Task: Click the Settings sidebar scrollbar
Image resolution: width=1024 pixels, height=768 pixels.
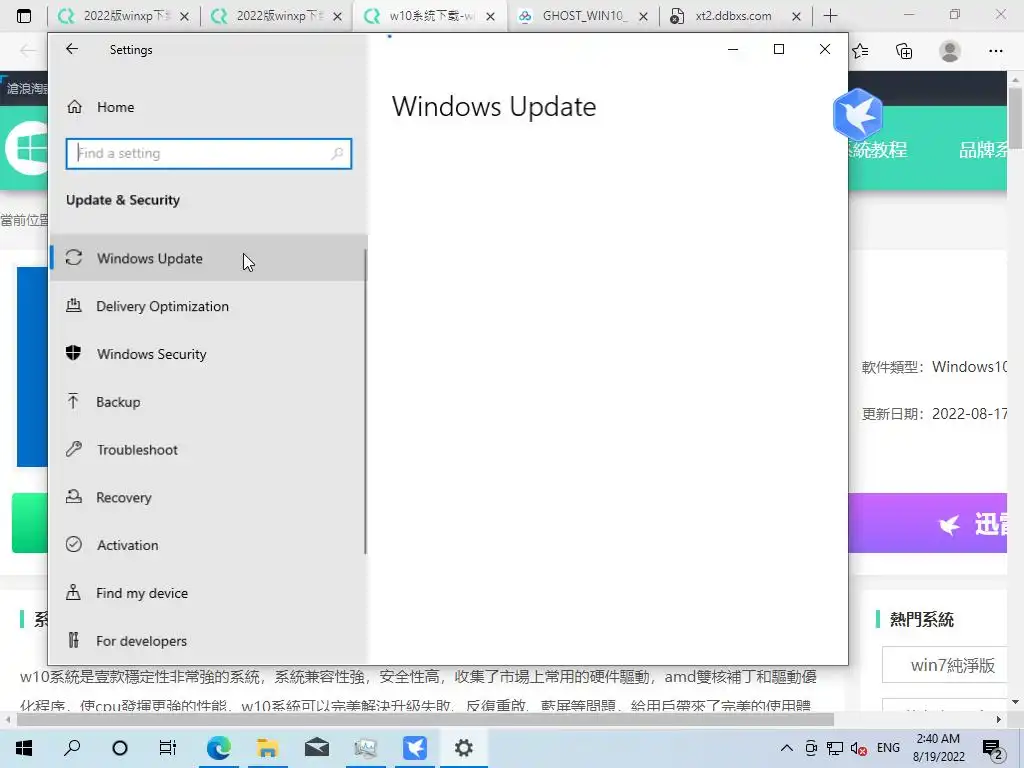Action: [x=365, y=402]
